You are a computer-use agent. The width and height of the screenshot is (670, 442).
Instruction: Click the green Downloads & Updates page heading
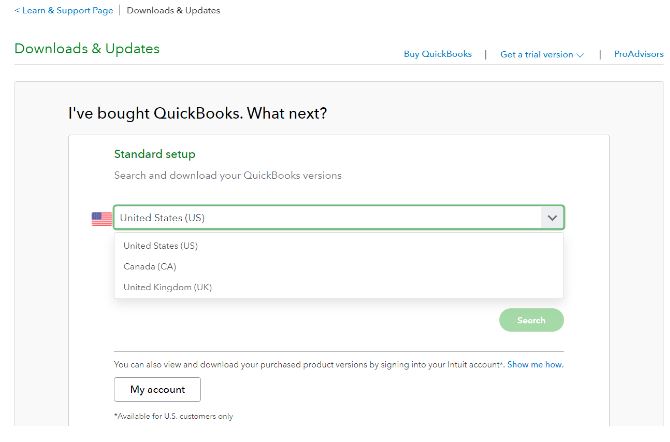[x=87, y=48]
